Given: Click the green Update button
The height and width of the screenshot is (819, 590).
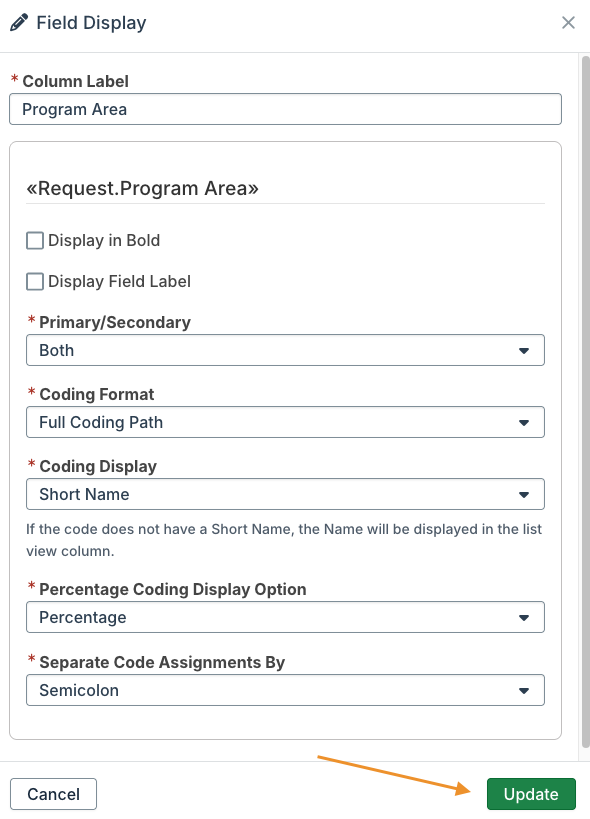Looking at the screenshot, I should (x=531, y=794).
